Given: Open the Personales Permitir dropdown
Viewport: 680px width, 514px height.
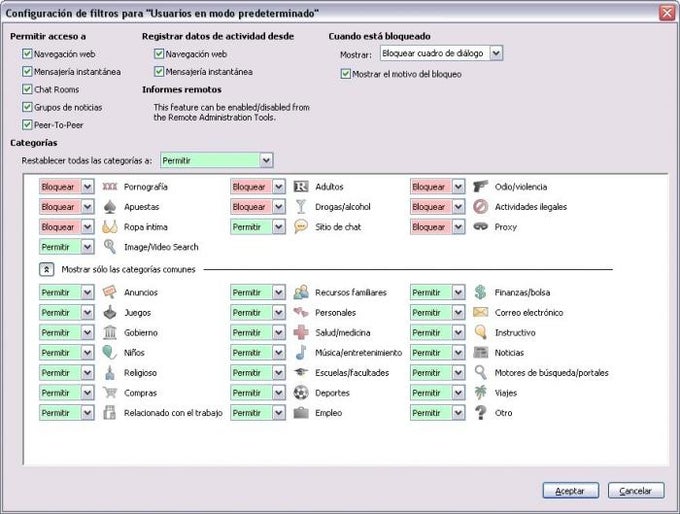Looking at the screenshot, I should [x=258, y=313].
